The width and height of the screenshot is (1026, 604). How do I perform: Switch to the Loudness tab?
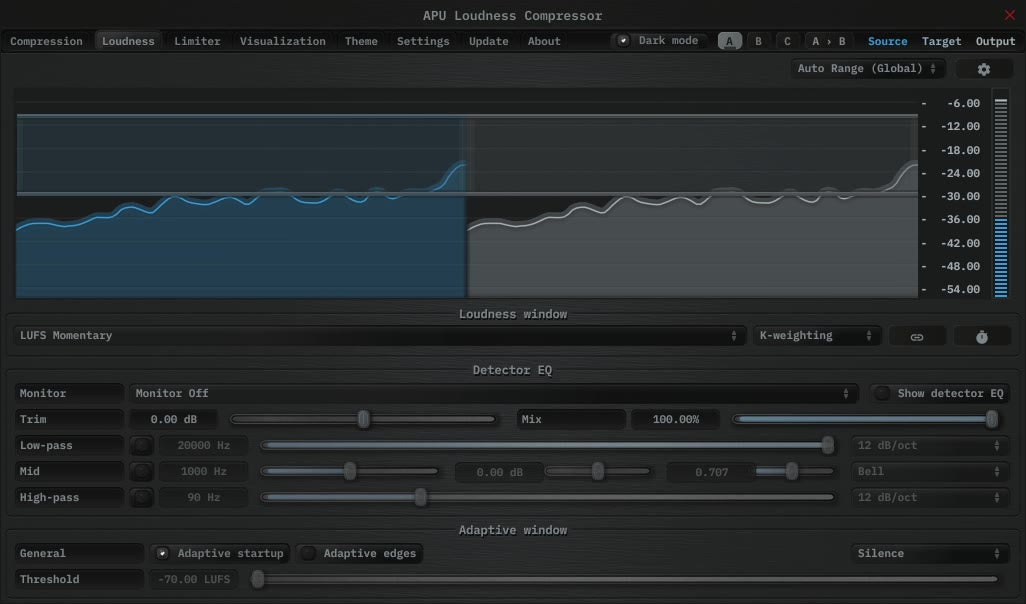(x=128, y=41)
